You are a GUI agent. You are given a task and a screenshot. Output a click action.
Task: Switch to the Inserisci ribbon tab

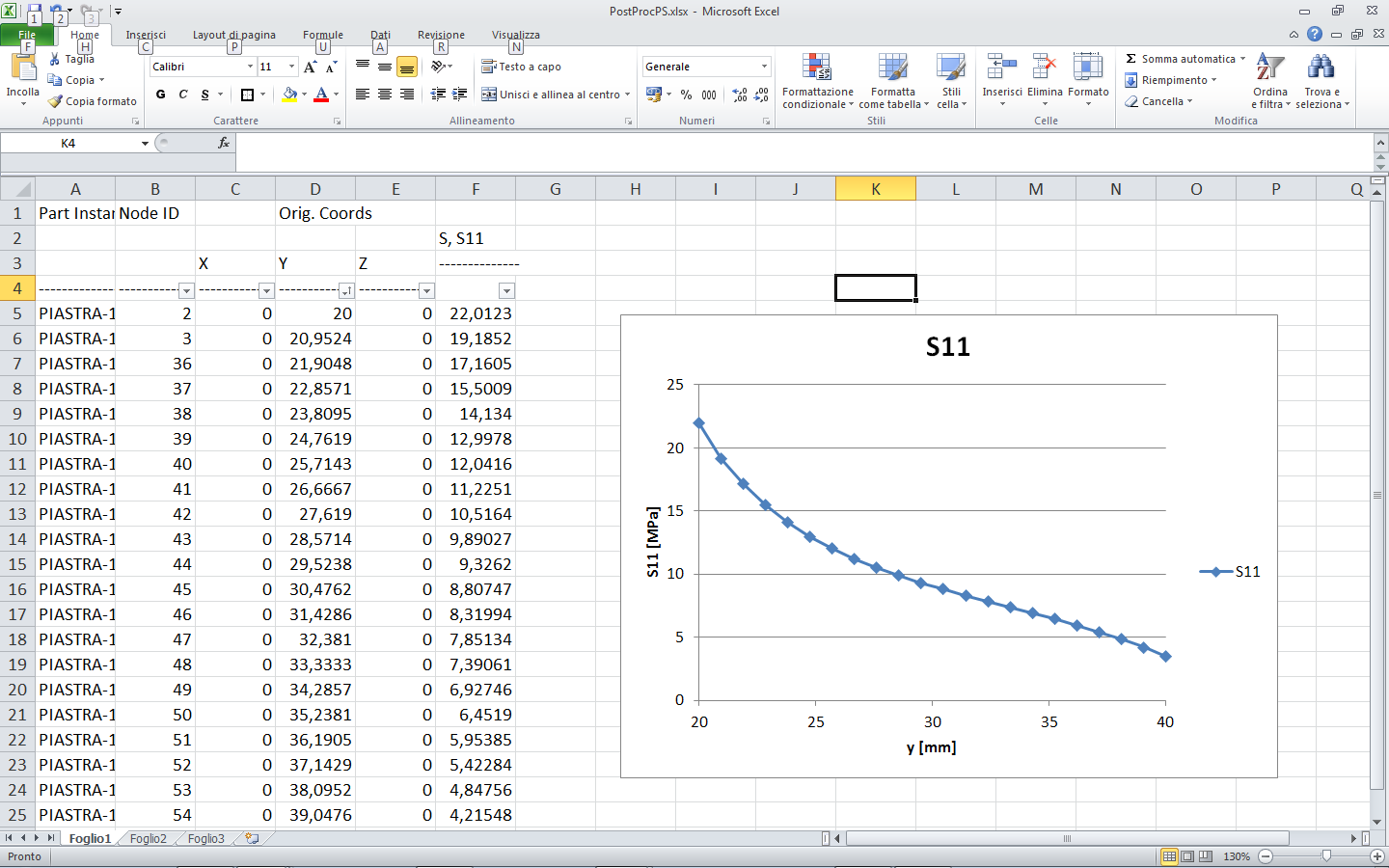[x=146, y=35]
